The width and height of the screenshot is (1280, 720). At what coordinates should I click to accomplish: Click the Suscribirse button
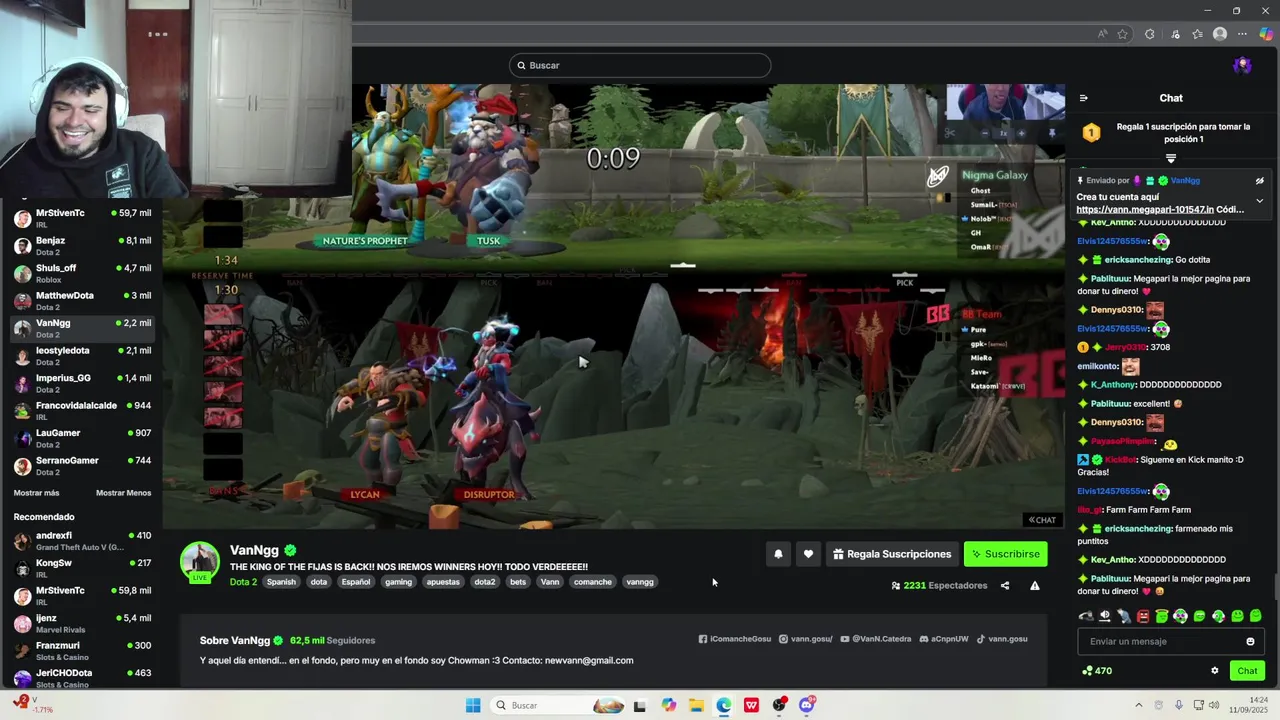1005,554
